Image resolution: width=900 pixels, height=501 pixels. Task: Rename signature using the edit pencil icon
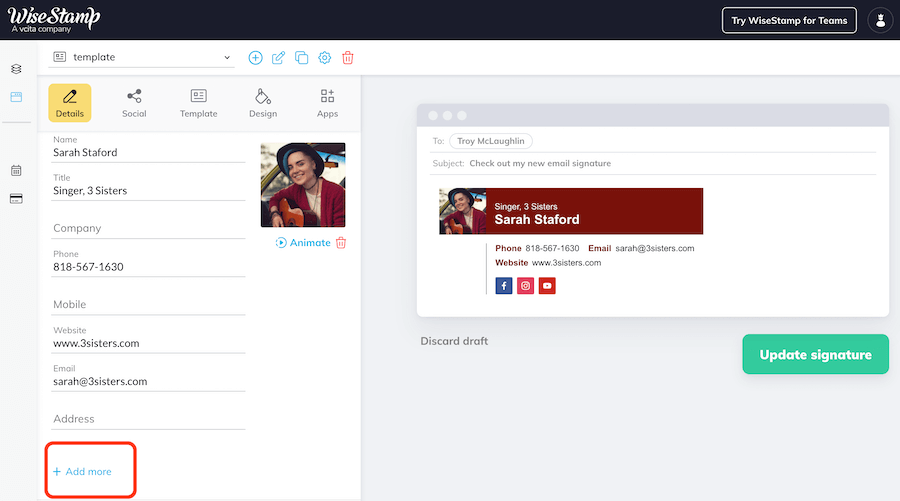(x=278, y=57)
